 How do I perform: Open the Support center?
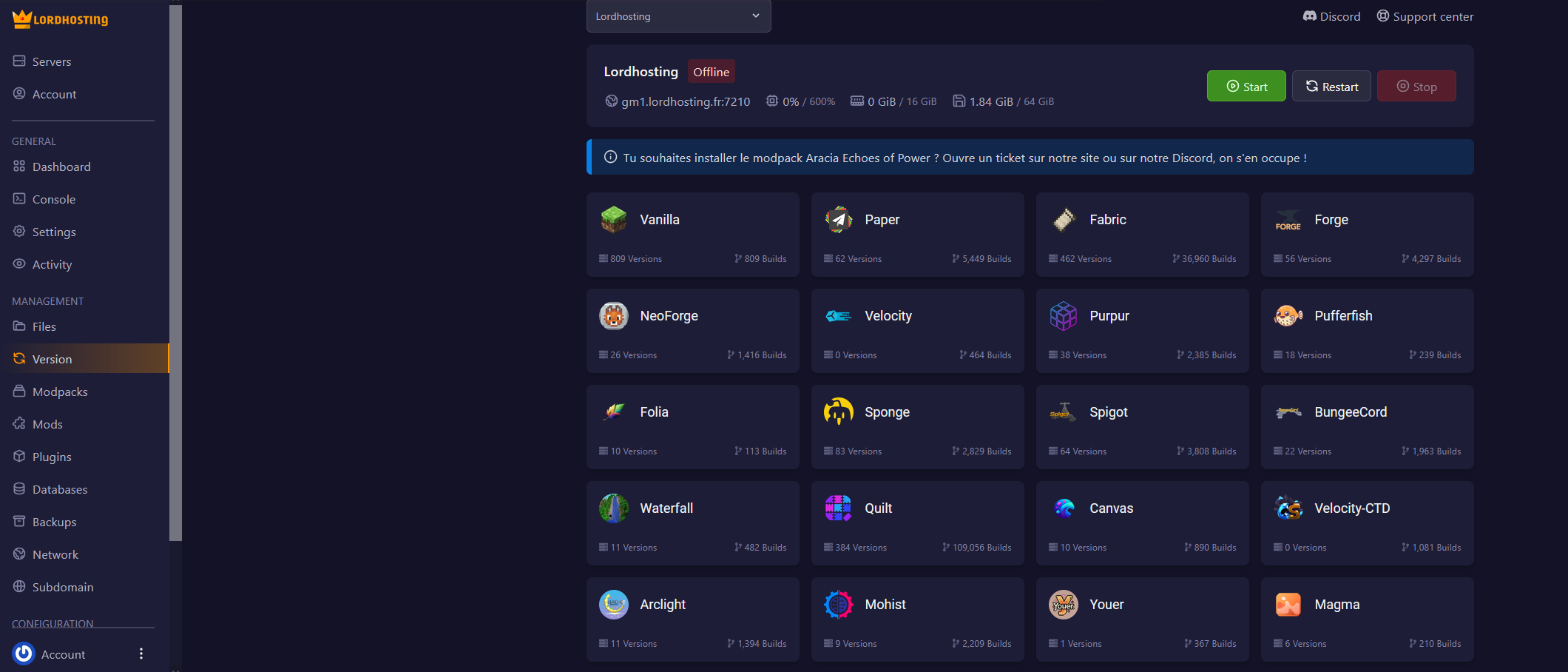[1425, 16]
